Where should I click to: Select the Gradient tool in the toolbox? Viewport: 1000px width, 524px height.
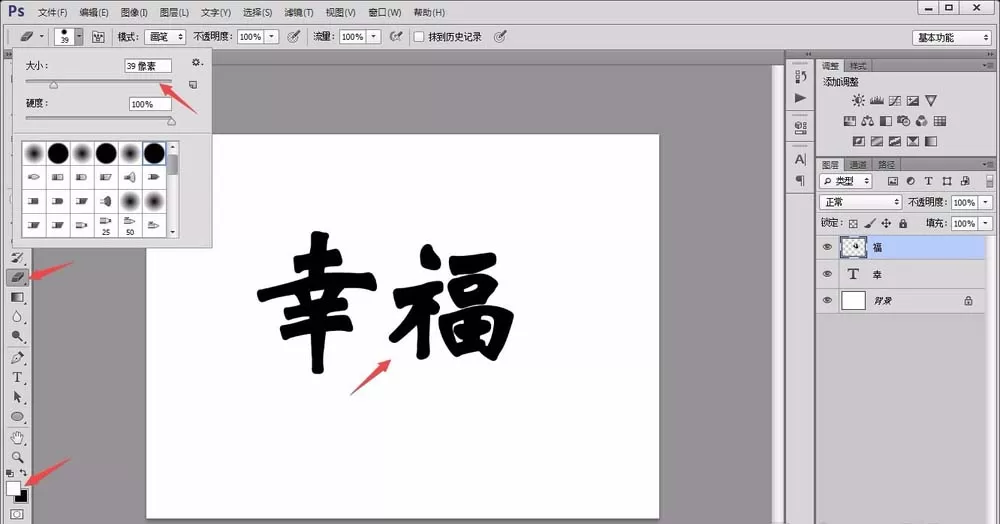[17, 297]
